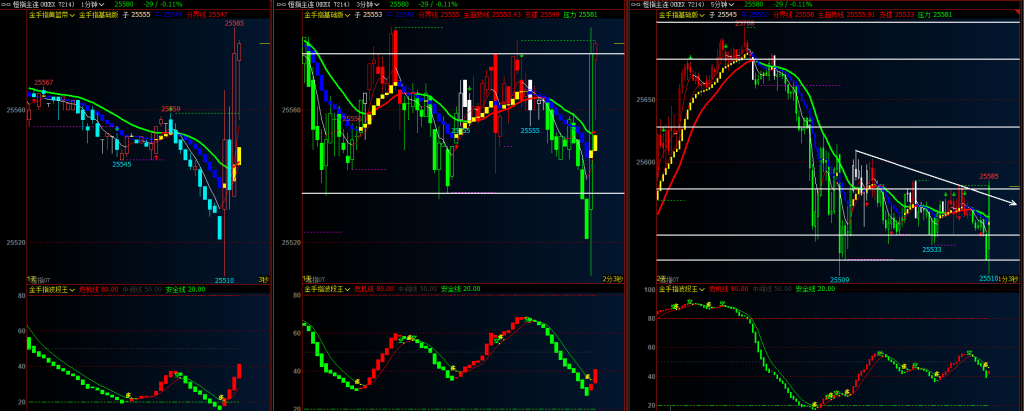1024x411 pixels.
Task: Click the 压力 25581 value in middle chart
Action: click(583, 14)
